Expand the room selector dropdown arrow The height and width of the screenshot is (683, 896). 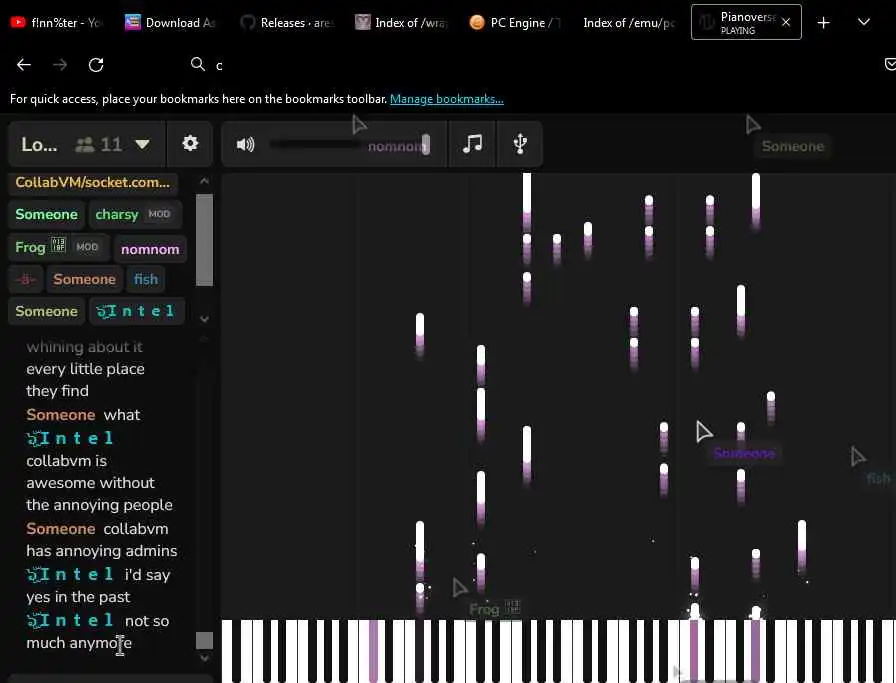142,144
